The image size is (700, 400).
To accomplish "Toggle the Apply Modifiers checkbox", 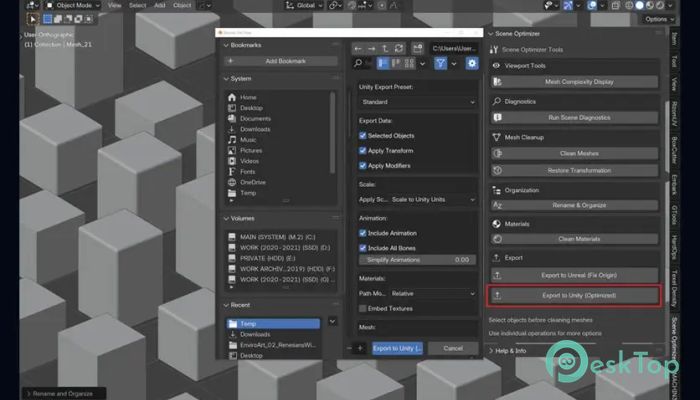I will (x=362, y=166).
